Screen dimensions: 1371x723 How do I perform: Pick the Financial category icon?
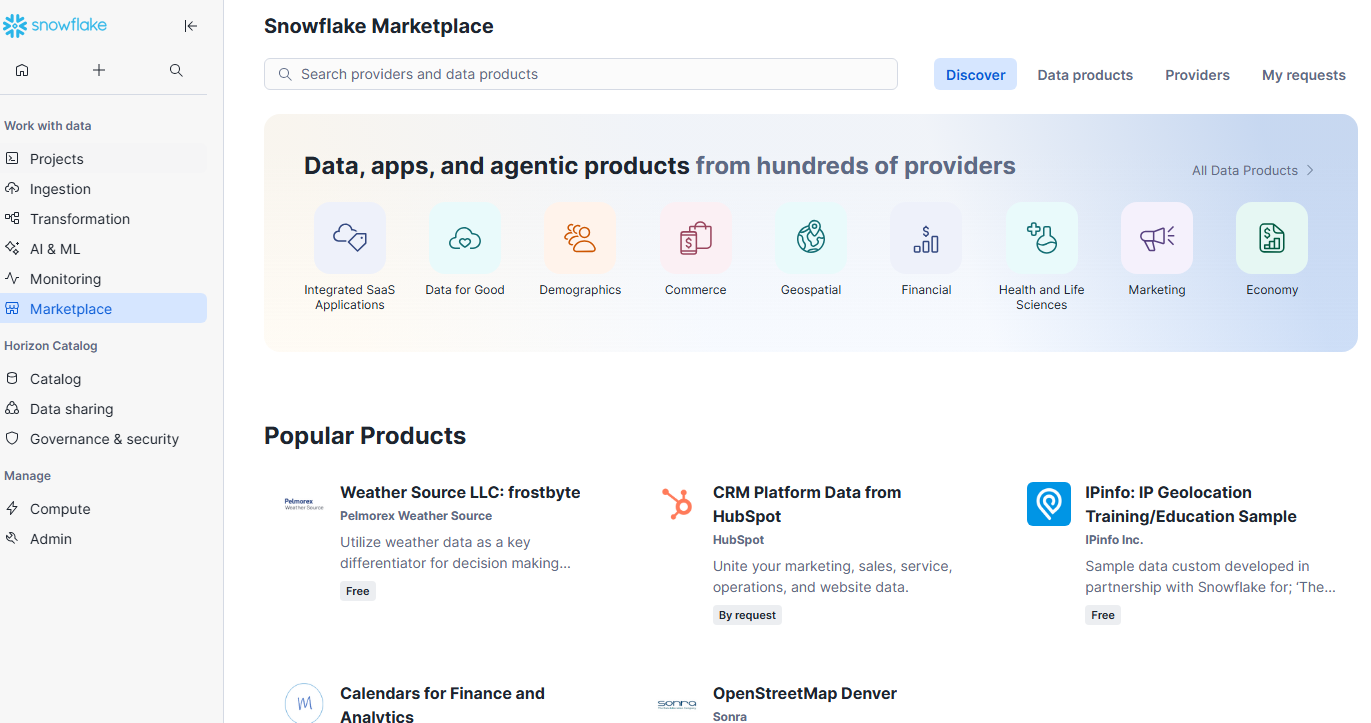[x=926, y=238]
